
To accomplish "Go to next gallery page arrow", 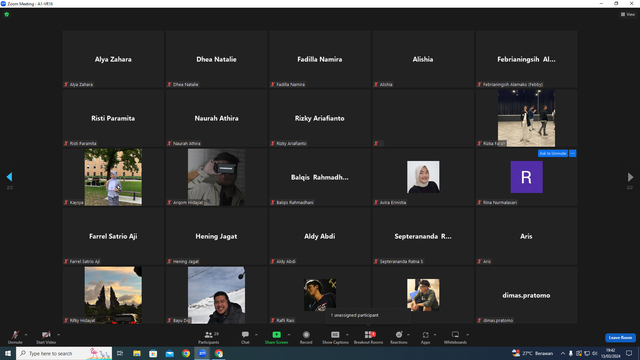I will pyautogui.click(x=630, y=177).
